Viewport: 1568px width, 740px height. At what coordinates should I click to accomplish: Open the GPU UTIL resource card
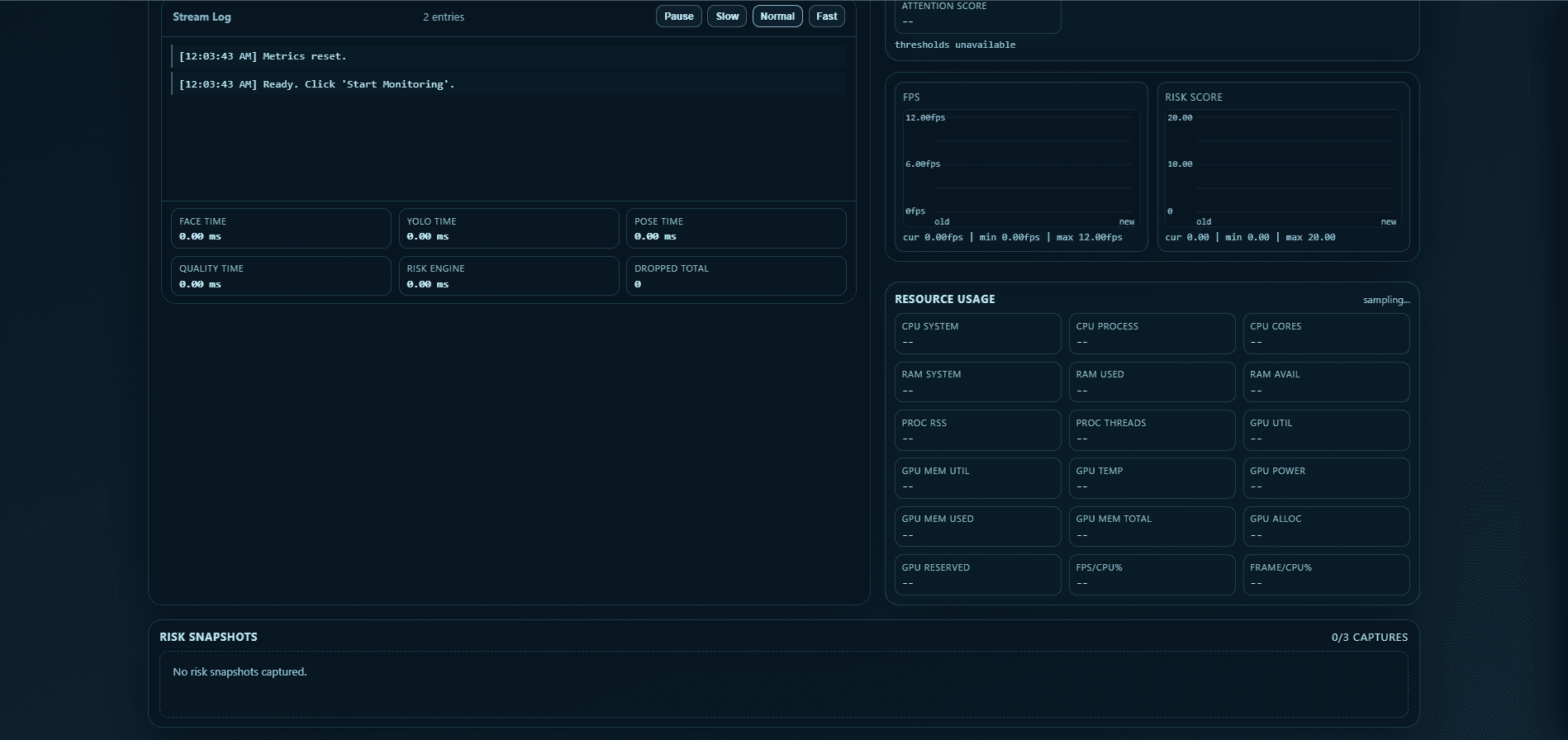pos(1327,430)
